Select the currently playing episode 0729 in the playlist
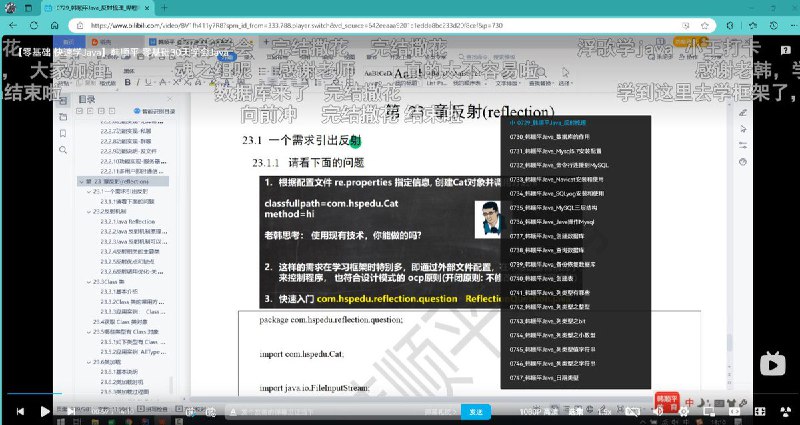The width and height of the screenshot is (800, 425). coord(560,122)
